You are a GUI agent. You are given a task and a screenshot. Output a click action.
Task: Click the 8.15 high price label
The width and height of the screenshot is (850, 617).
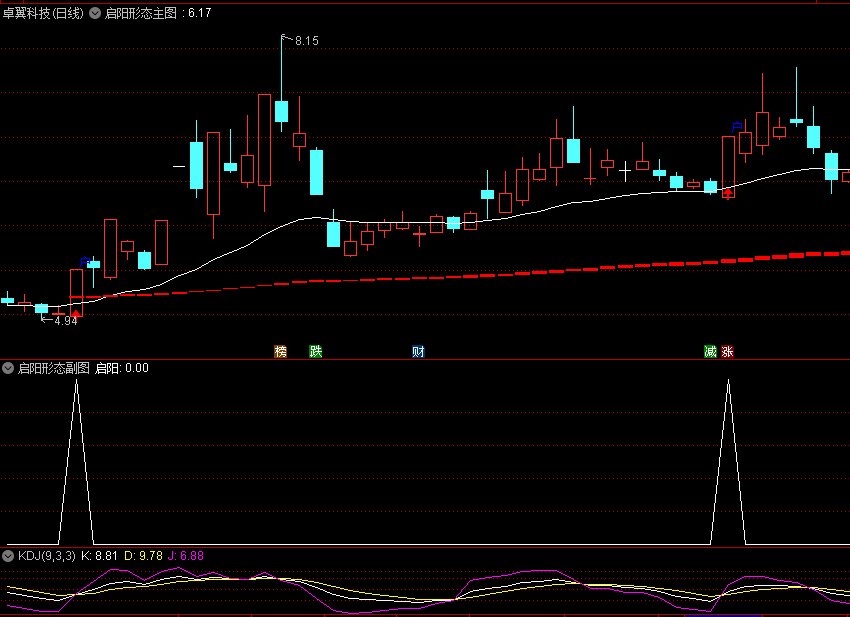click(307, 41)
